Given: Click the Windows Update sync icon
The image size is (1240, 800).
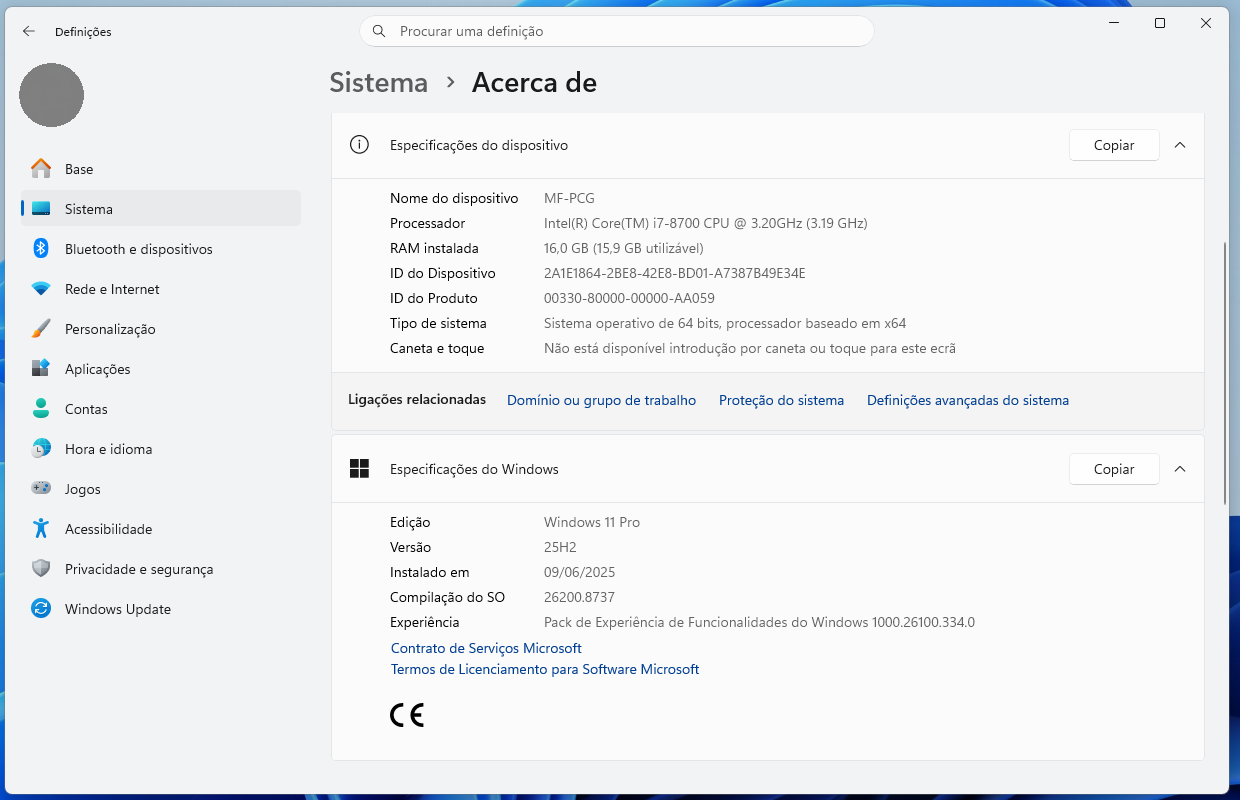Looking at the screenshot, I should click(x=41, y=609).
